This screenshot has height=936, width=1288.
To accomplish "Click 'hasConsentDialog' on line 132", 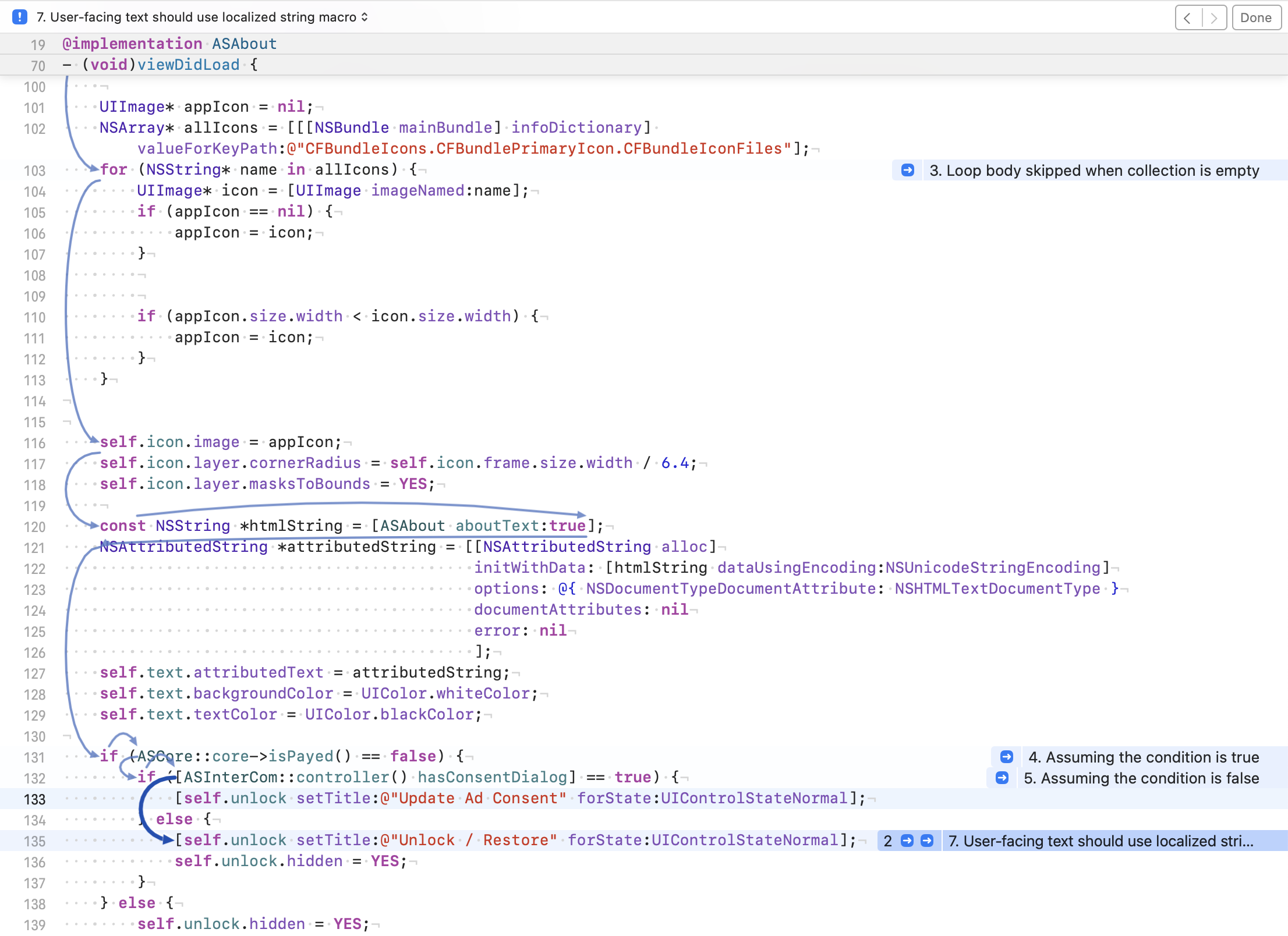I will (x=492, y=777).
